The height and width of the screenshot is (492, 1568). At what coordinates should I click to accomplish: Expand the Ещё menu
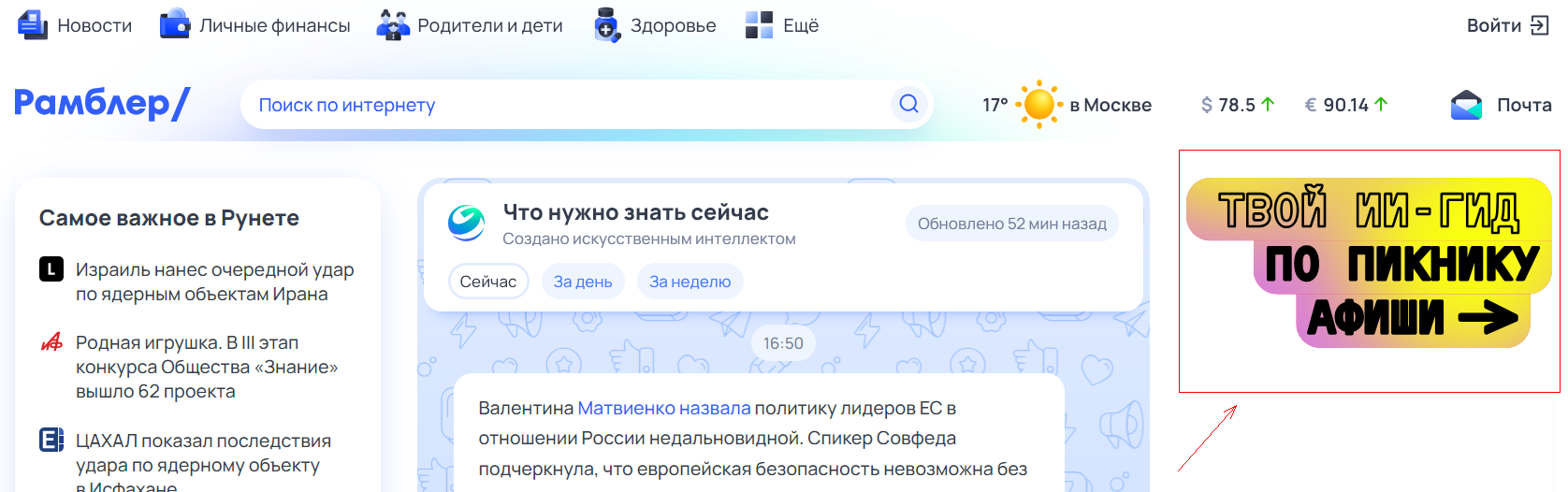point(801,25)
